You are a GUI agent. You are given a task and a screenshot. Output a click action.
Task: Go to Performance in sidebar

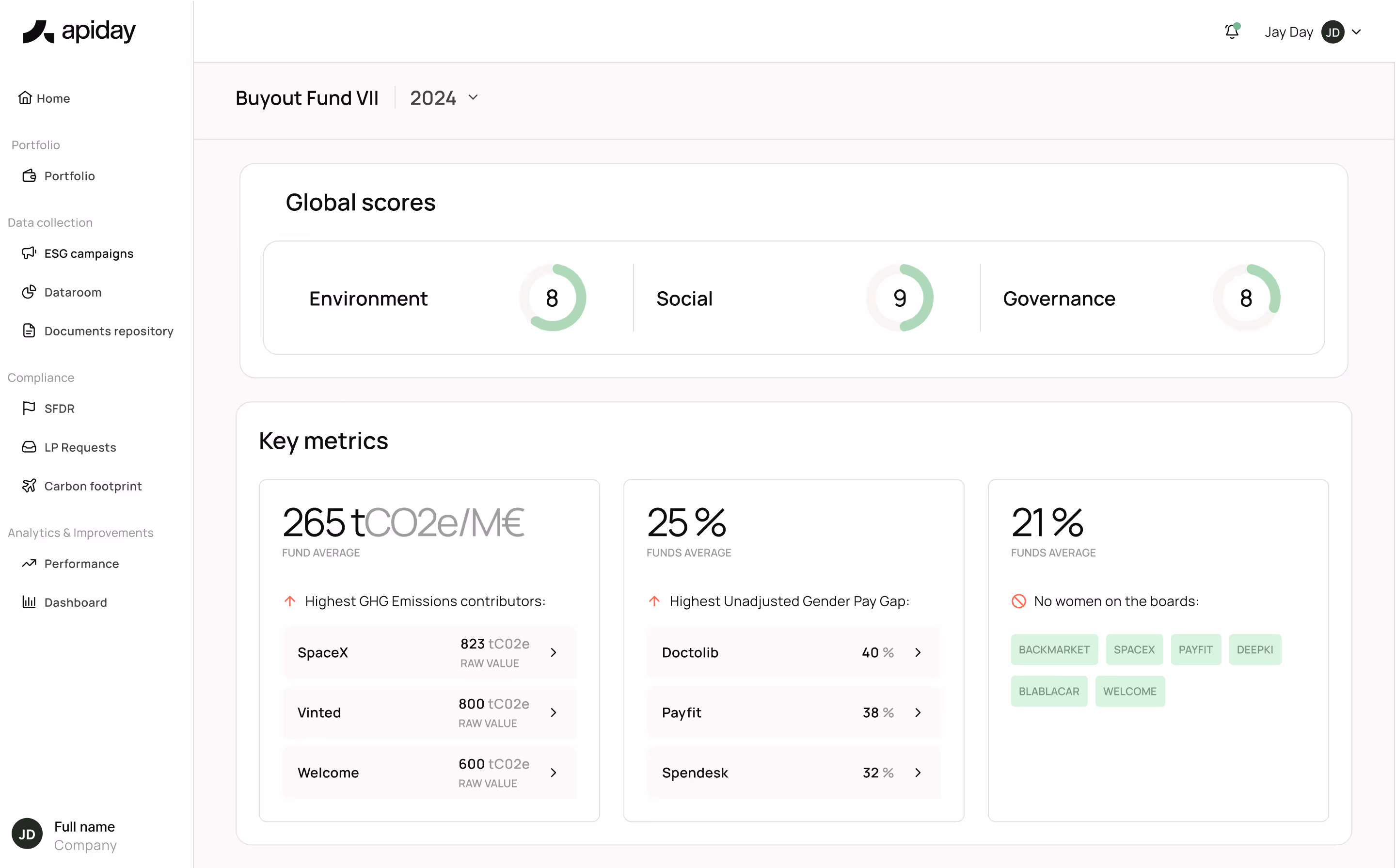[81, 564]
